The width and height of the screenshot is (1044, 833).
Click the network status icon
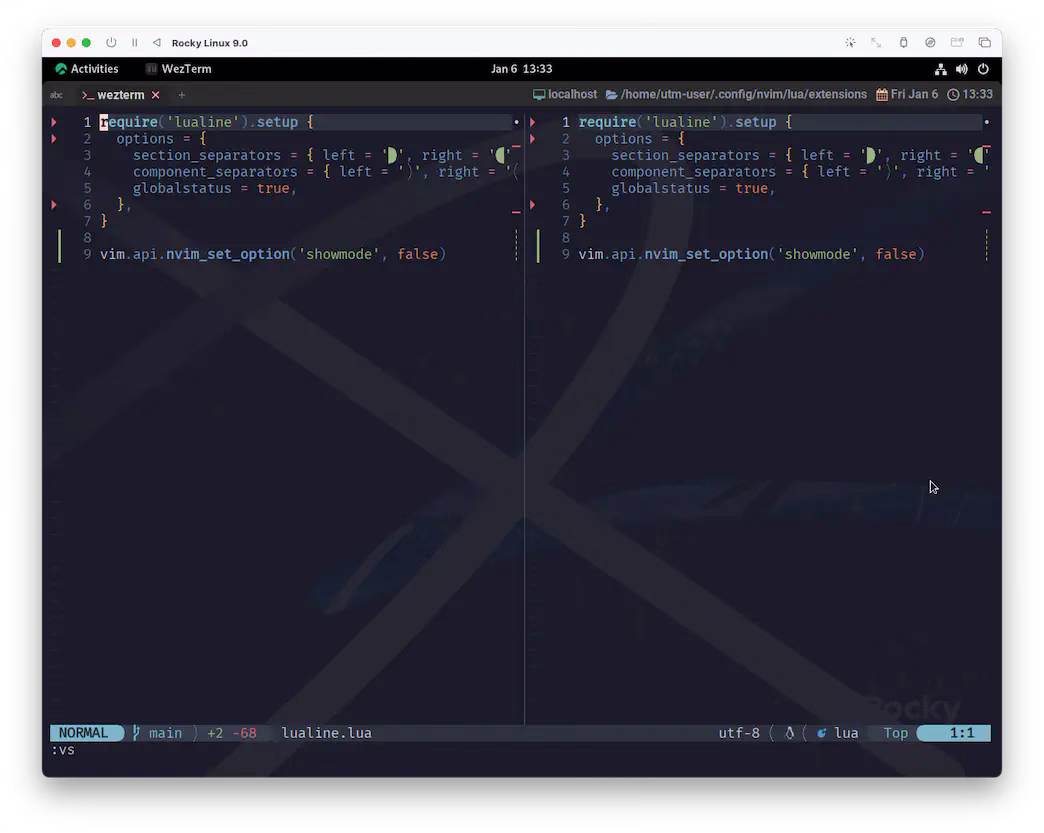tap(940, 69)
